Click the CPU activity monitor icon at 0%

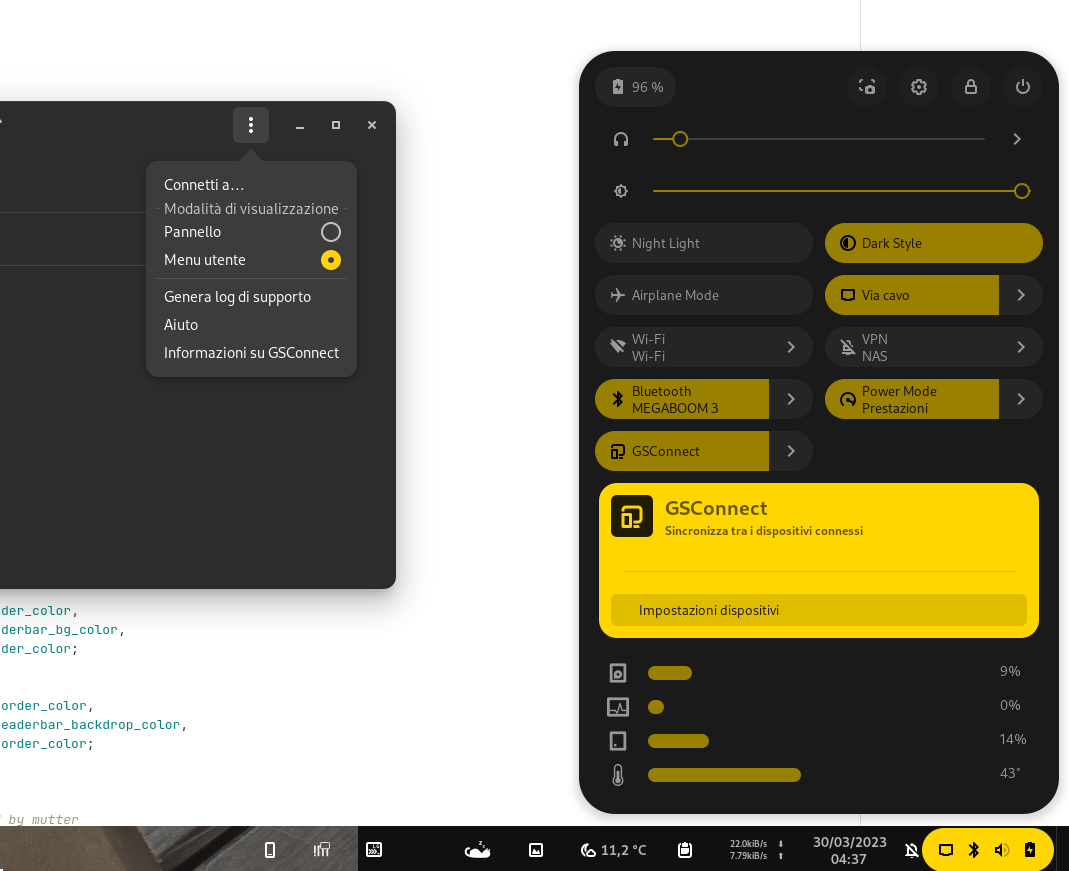click(x=618, y=707)
